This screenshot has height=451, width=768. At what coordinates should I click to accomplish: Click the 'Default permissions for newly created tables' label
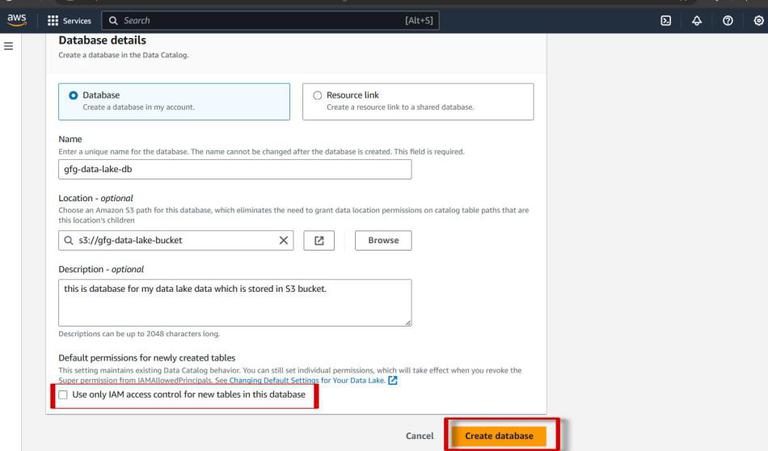tap(147, 358)
